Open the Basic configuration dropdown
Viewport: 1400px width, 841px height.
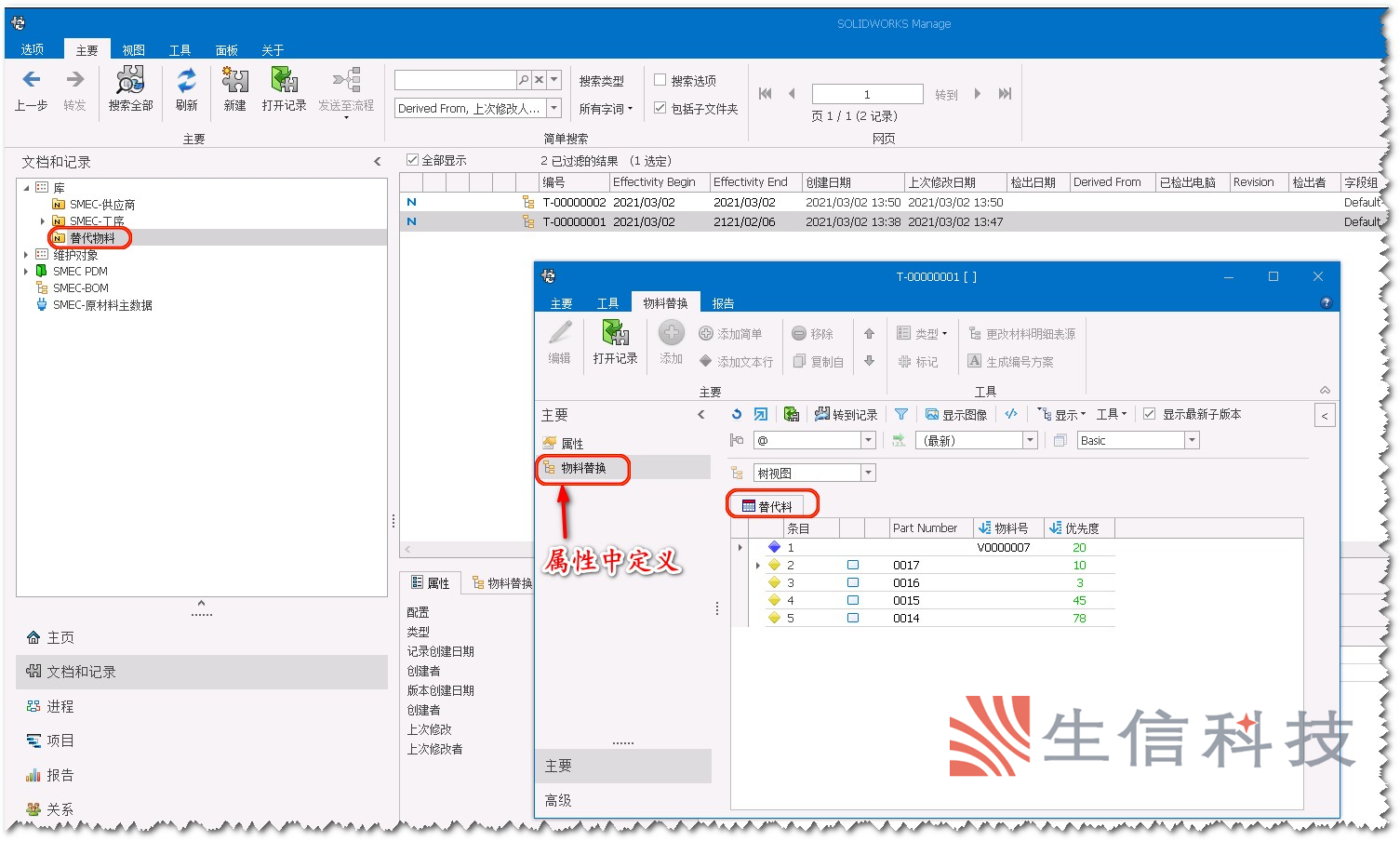[1193, 440]
